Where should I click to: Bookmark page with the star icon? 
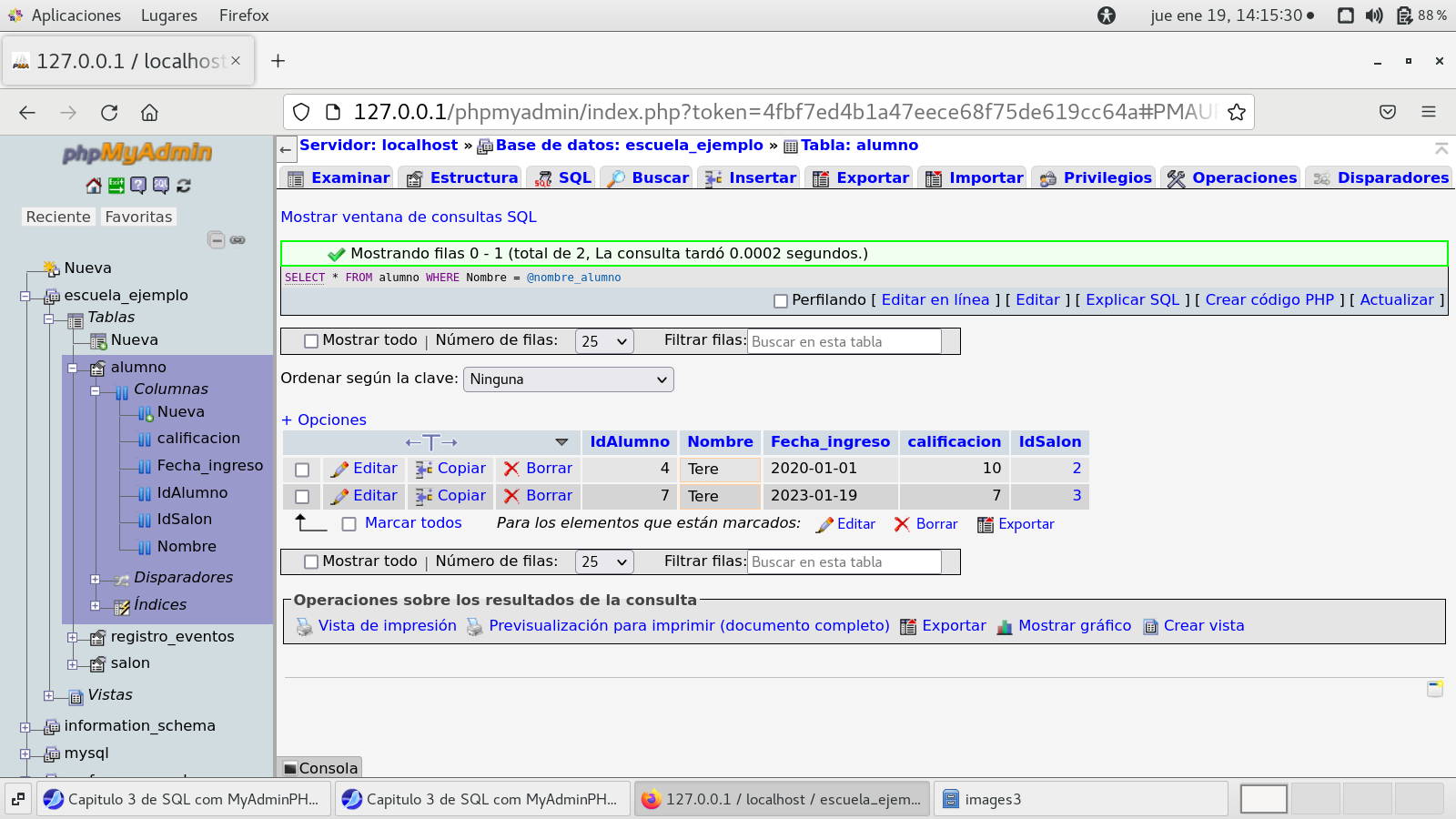(x=1236, y=112)
